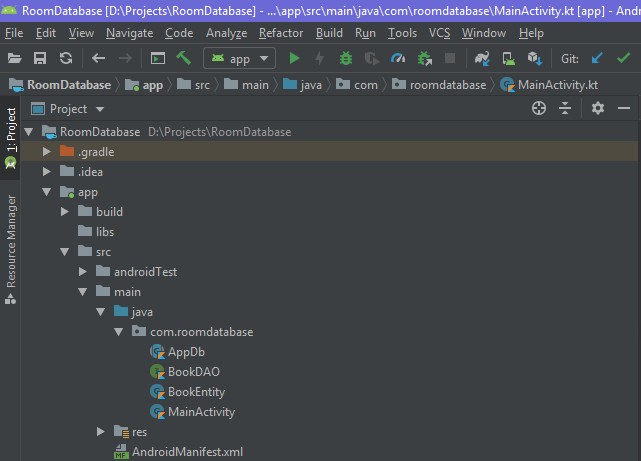The image size is (641, 461).
Task: Hide the Project panel with minus icon
Action: coord(624,108)
